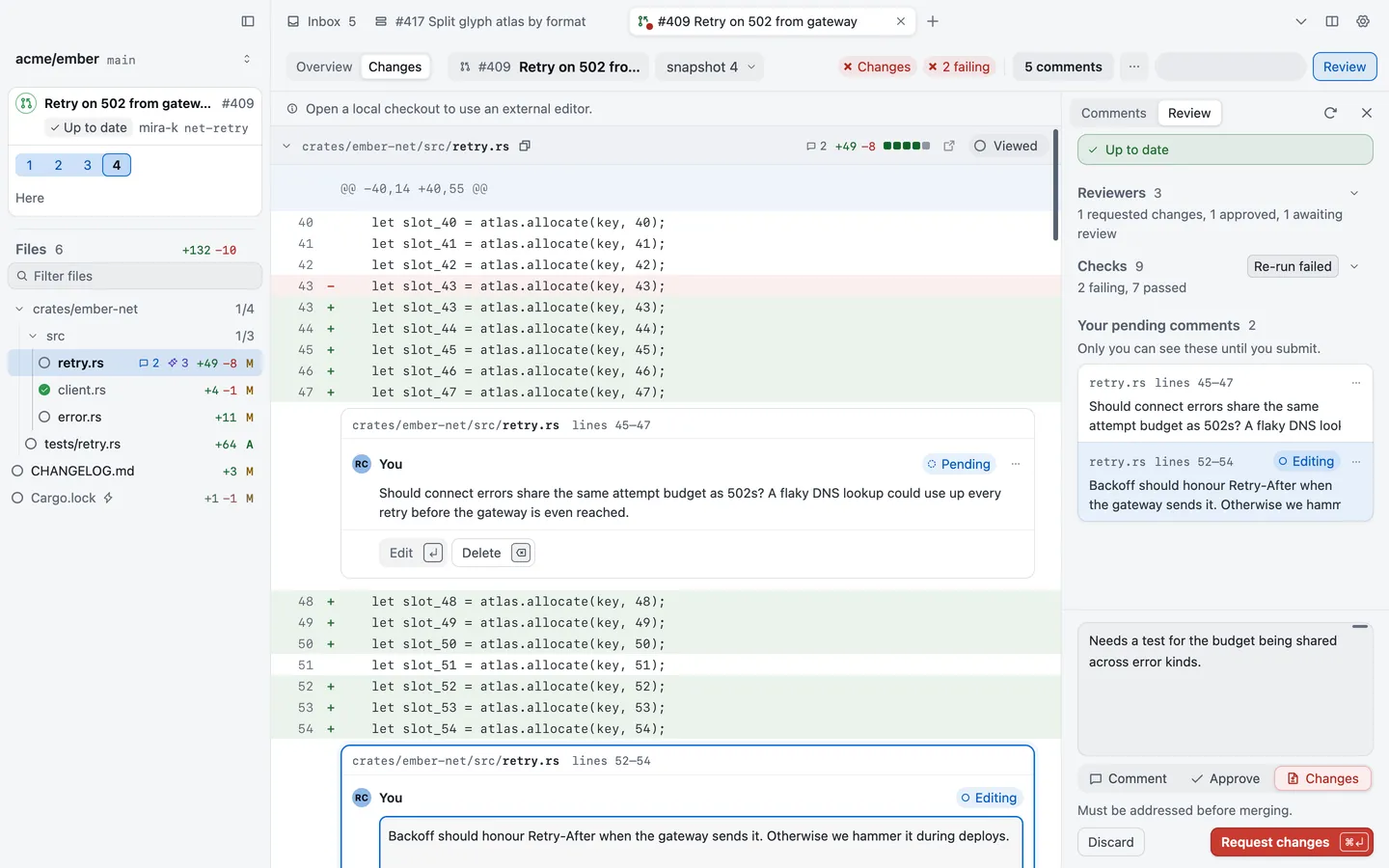Toggle split layout icon in top bar
The height and width of the screenshot is (868, 1389).
(x=1332, y=21)
